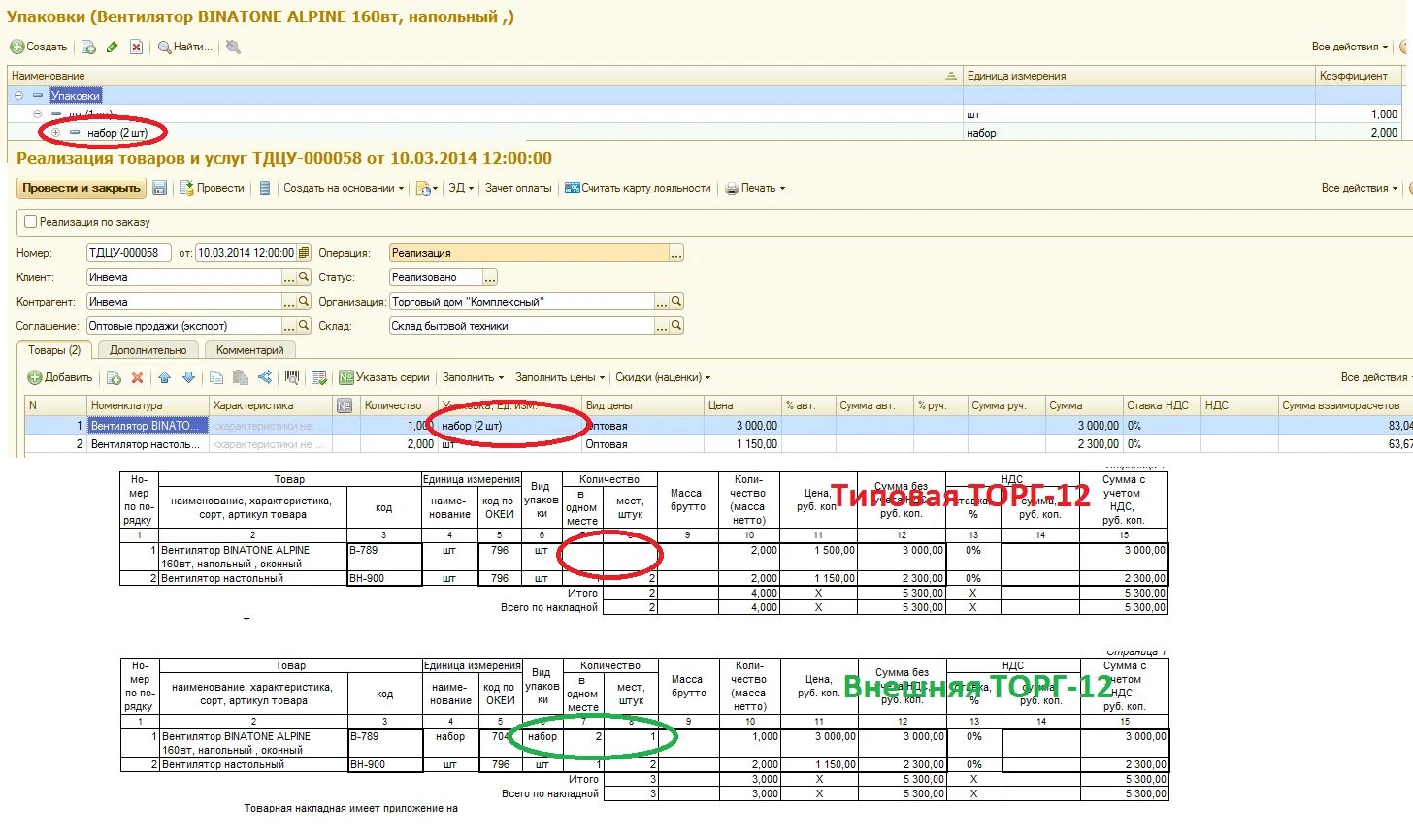Click magnifier icon next to Организация field
The image size is (1413, 840).
click(x=676, y=302)
